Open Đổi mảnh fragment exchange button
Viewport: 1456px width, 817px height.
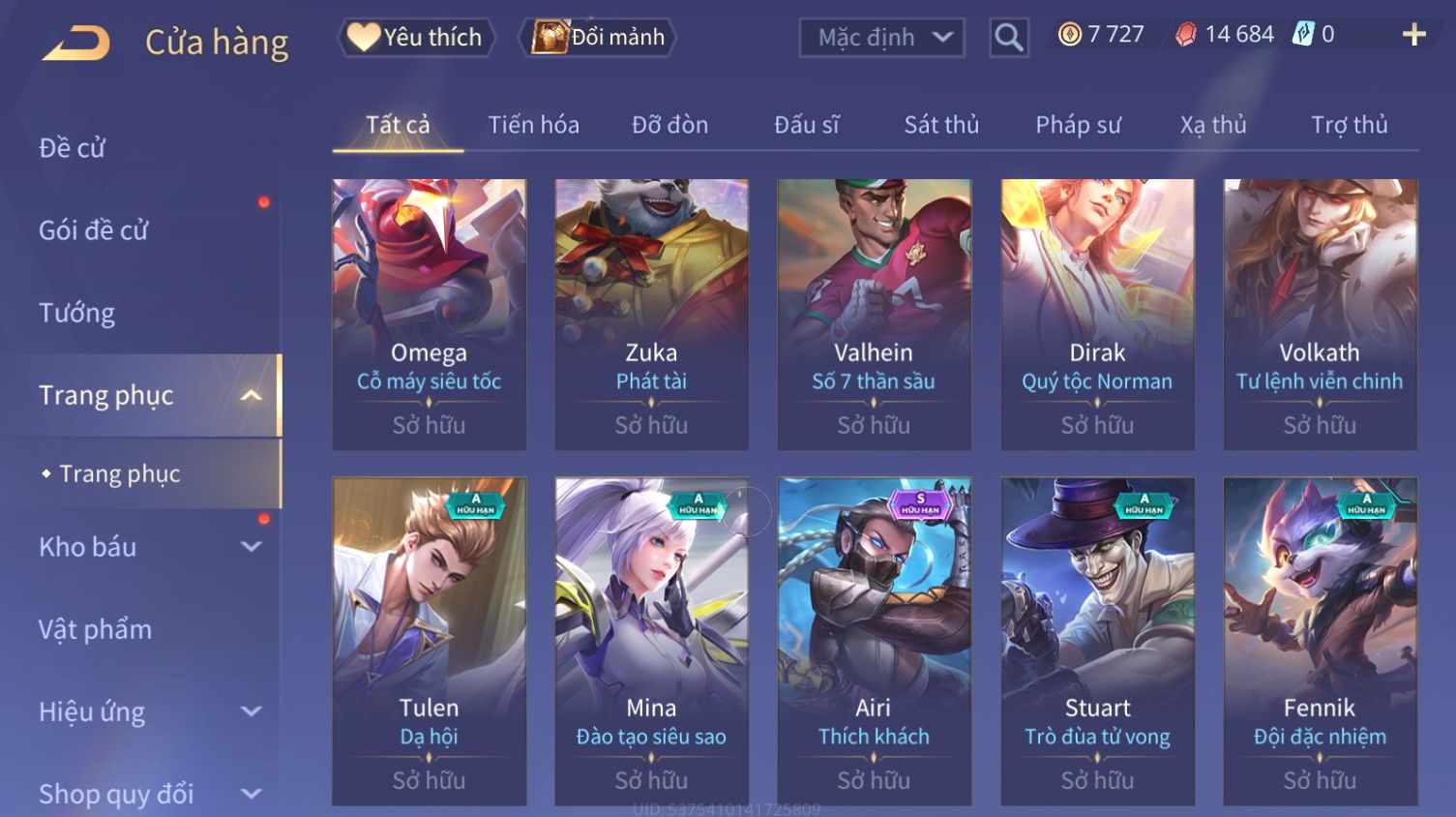point(598,38)
